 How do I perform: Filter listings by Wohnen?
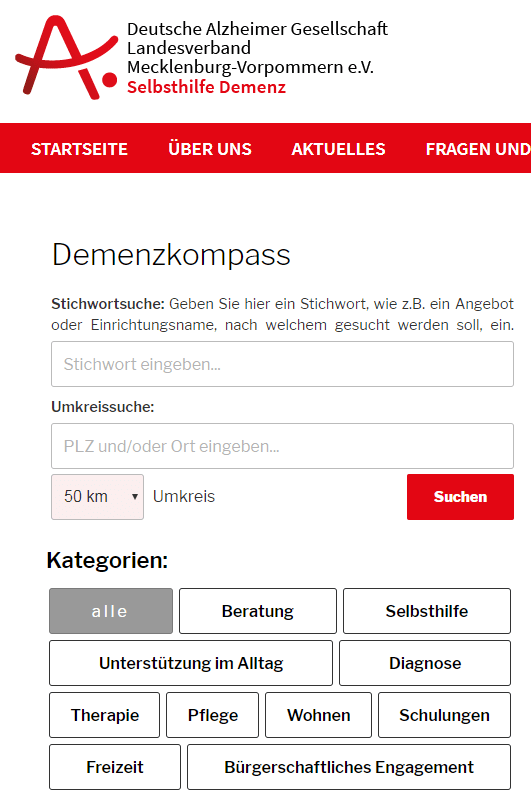[x=318, y=715]
